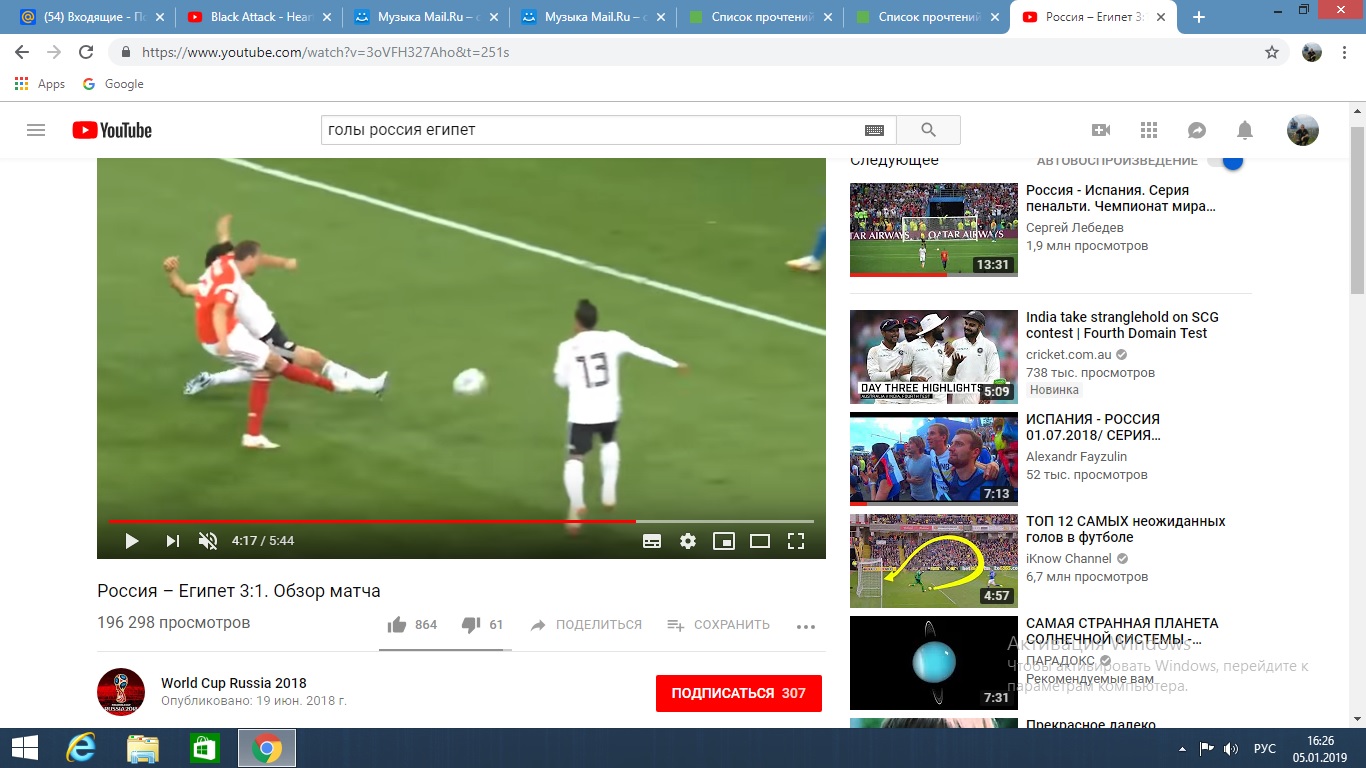
Task: Open World Cup Russia 2018 channel name
Action: 234,684
